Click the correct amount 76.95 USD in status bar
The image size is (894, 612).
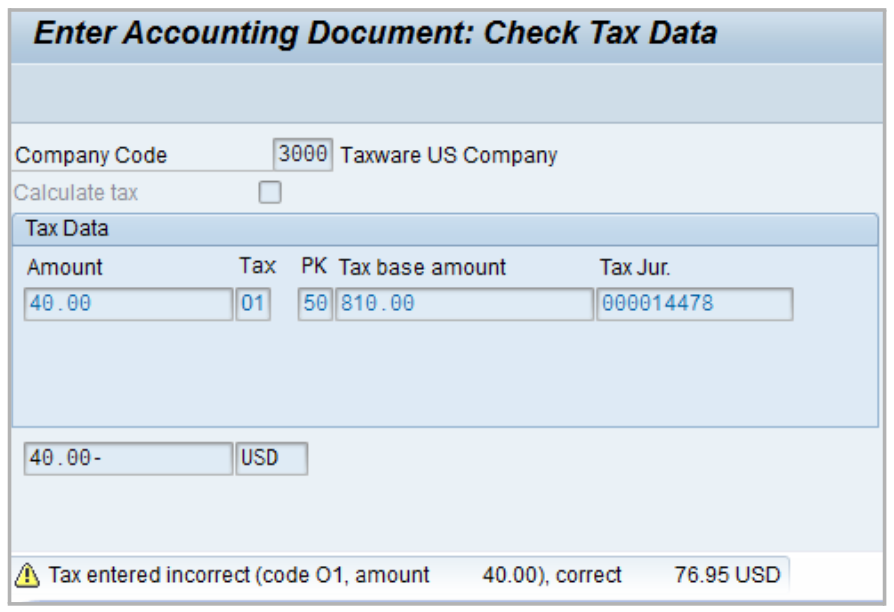coord(727,575)
